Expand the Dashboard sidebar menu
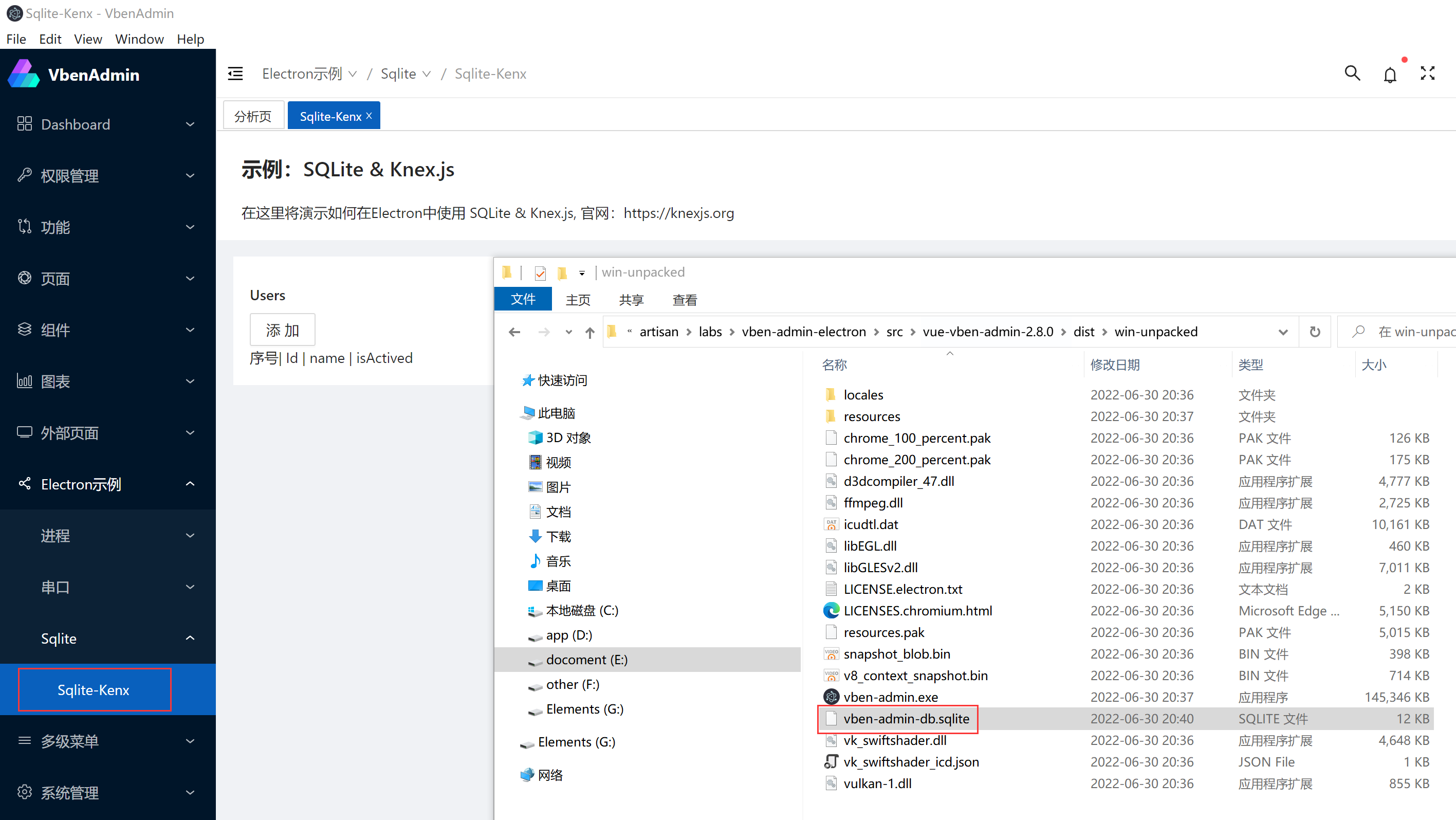 point(107,124)
